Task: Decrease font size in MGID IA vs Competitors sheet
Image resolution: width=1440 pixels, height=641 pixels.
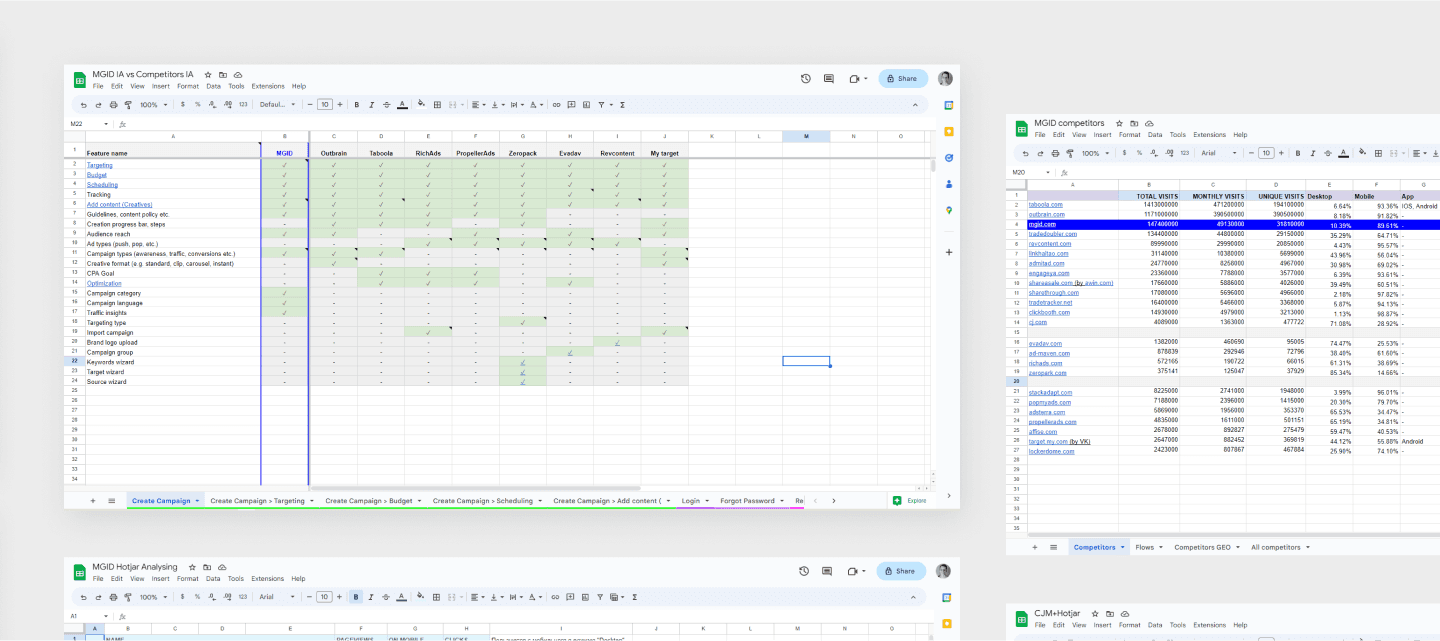Action: point(310,104)
